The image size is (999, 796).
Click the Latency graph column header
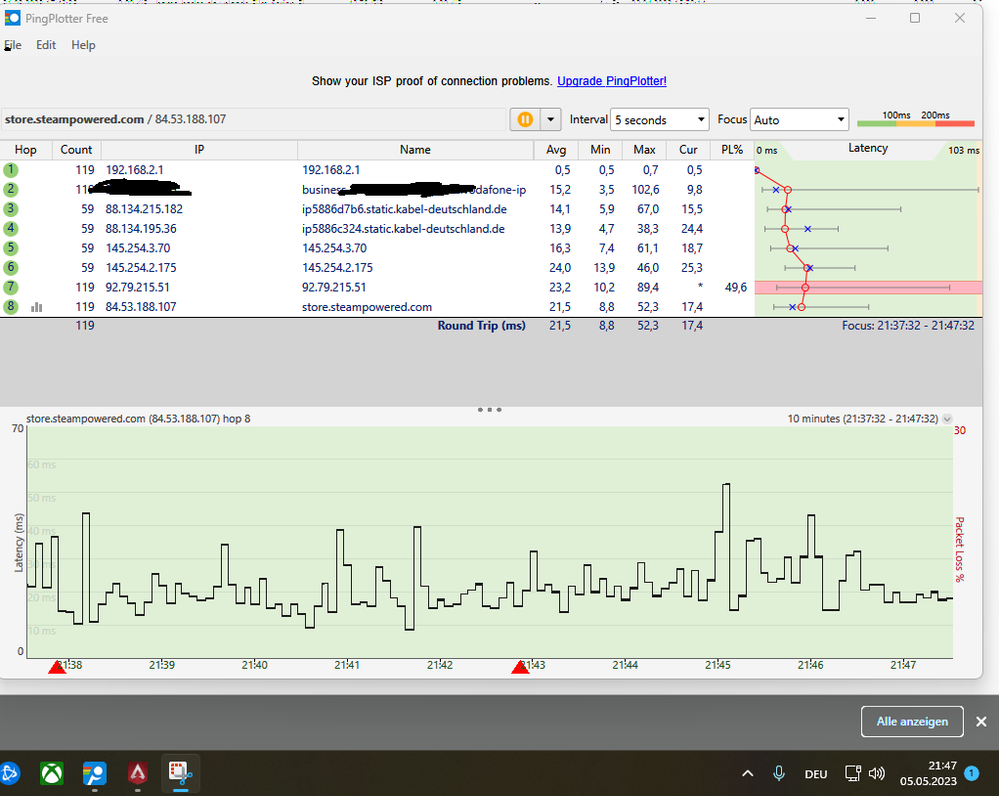868,150
